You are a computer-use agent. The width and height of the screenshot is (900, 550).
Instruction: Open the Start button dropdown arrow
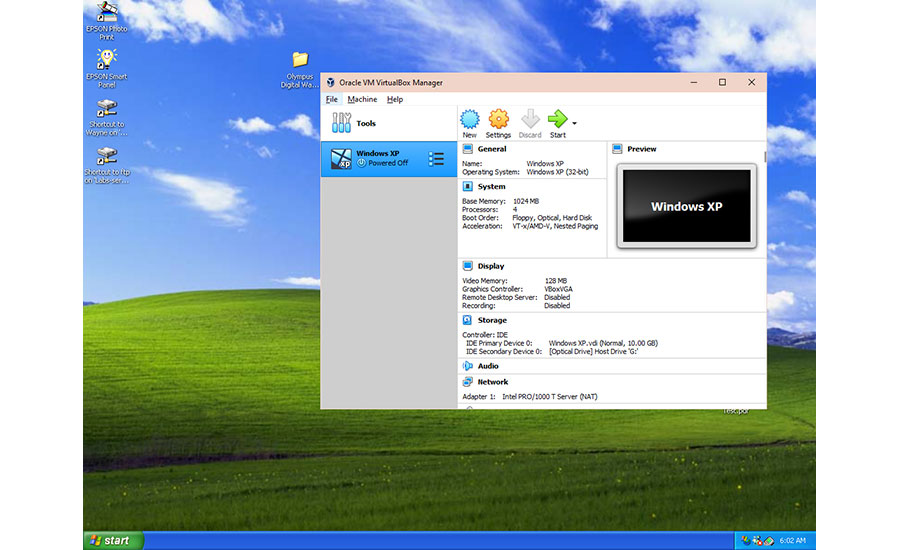coord(574,123)
